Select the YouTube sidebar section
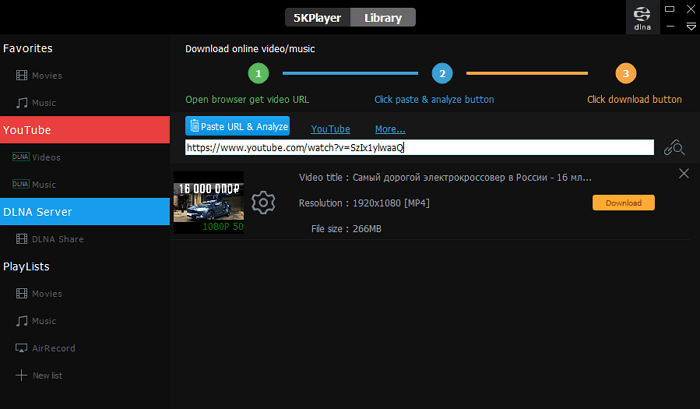 click(85, 130)
